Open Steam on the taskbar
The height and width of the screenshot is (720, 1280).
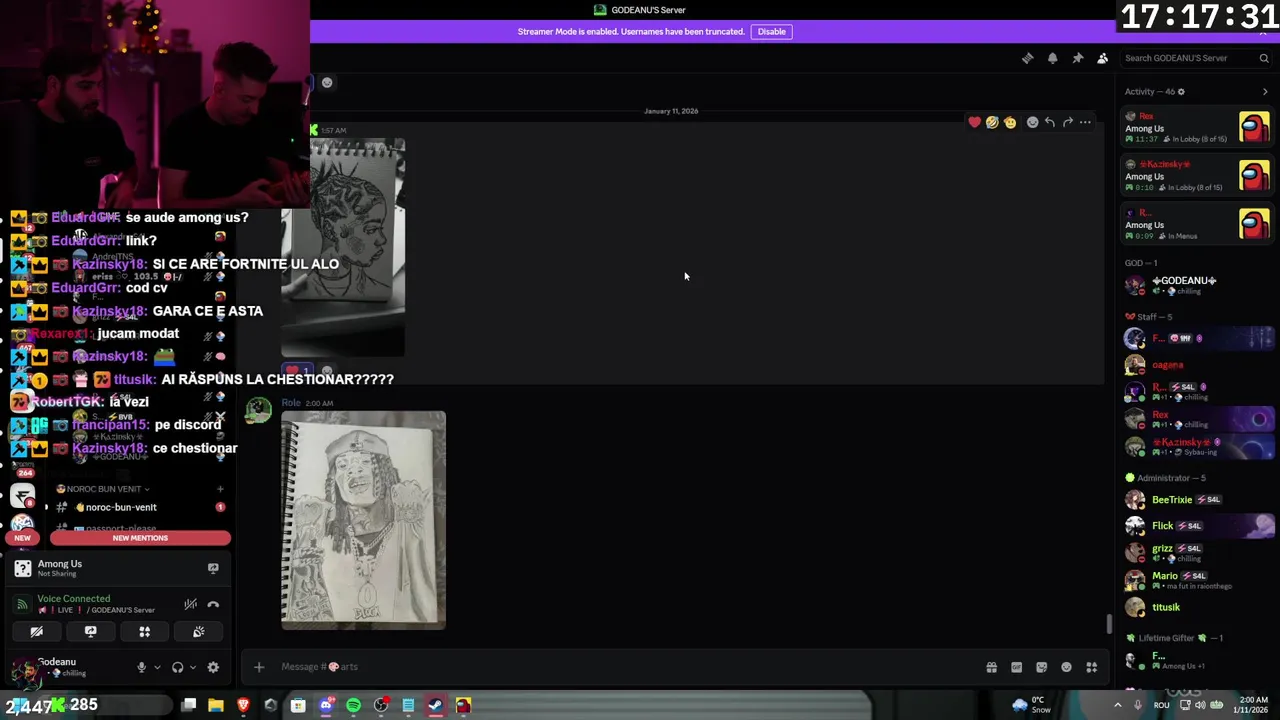point(435,706)
